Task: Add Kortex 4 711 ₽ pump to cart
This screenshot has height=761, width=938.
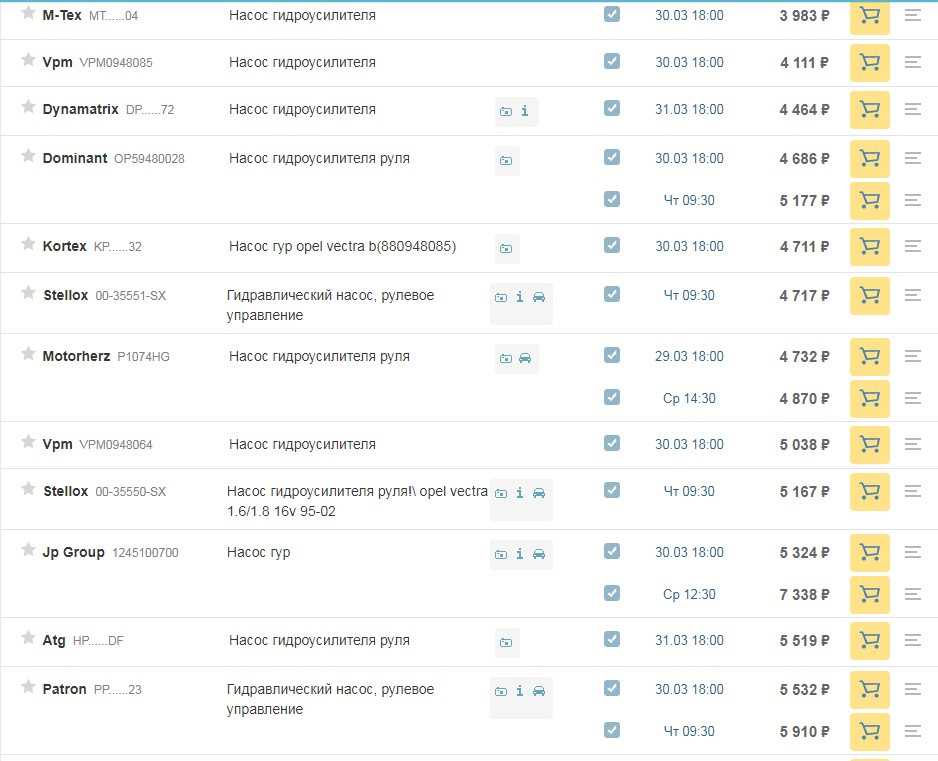Action: coord(869,246)
